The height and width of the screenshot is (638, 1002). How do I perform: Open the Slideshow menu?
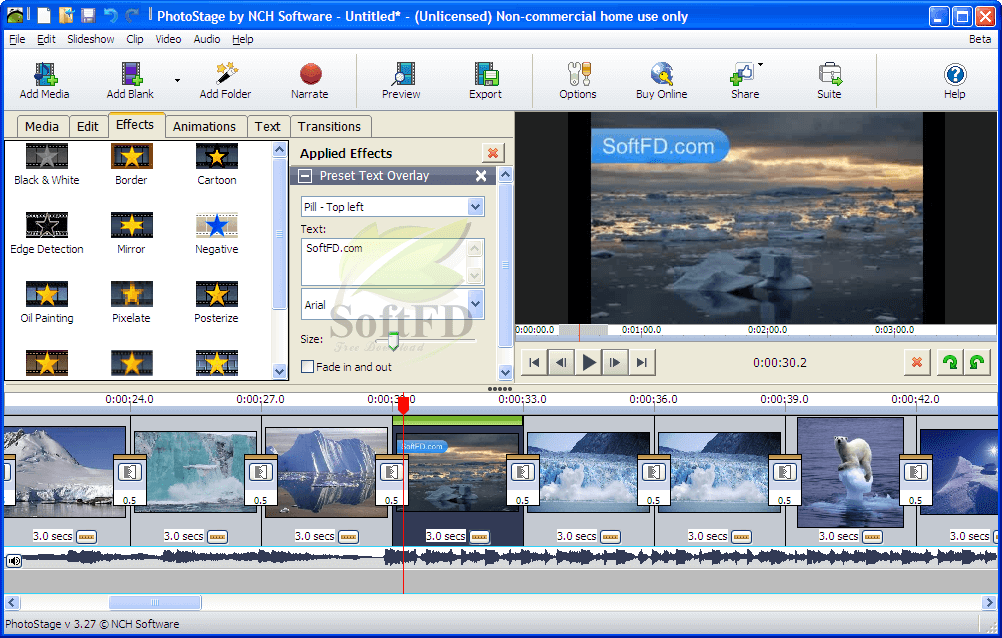click(x=91, y=39)
